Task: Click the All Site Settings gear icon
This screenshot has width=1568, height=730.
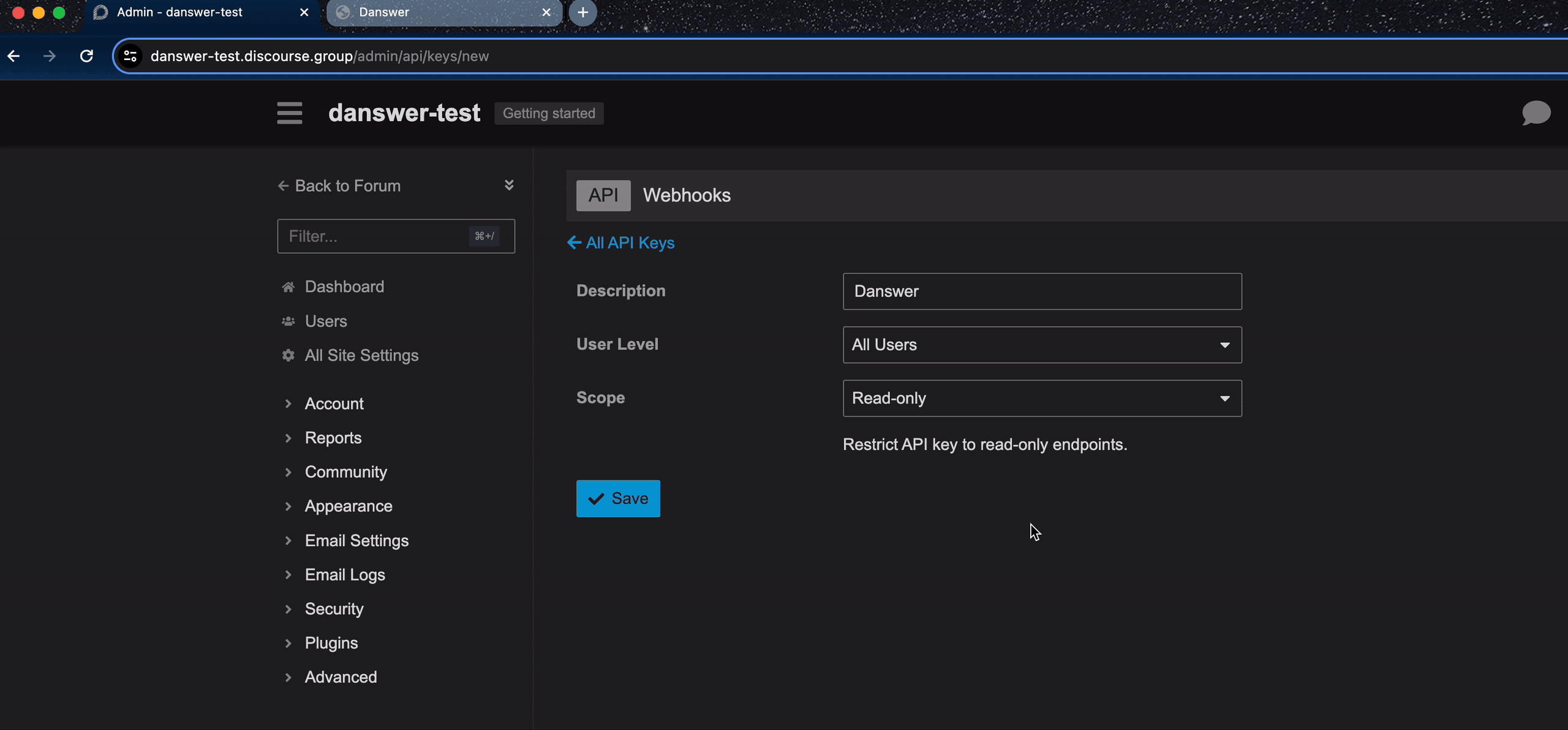Action: pos(288,355)
